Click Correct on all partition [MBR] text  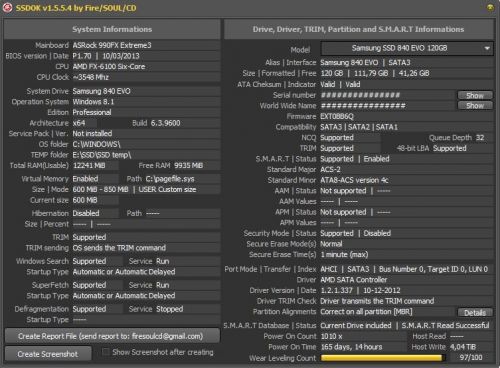coord(366,312)
